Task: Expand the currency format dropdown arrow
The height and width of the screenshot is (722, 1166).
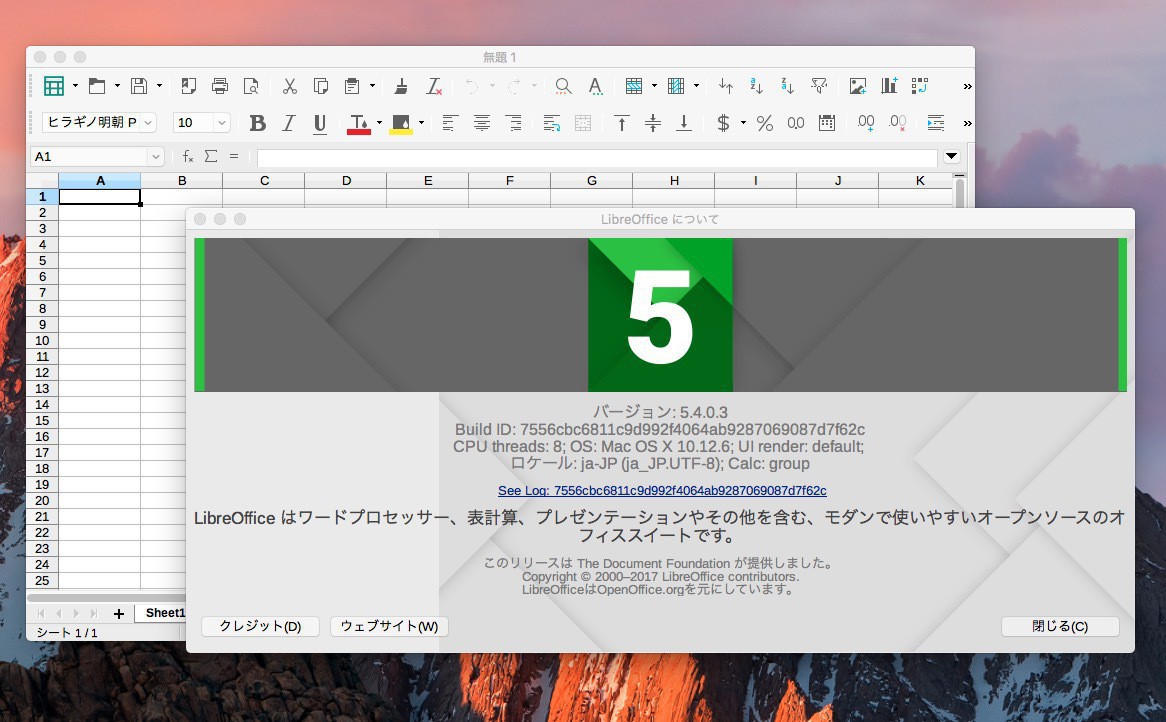Action: 743,123
